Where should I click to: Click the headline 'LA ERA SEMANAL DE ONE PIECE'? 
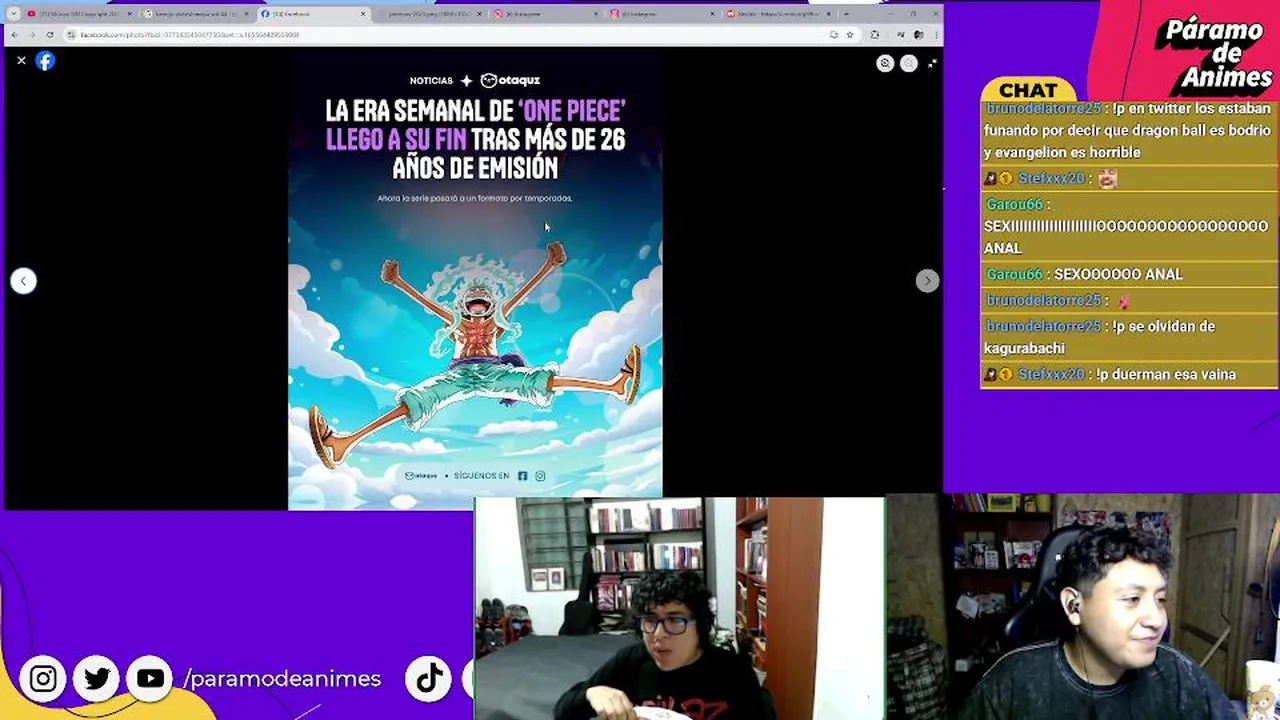point(475,139)
